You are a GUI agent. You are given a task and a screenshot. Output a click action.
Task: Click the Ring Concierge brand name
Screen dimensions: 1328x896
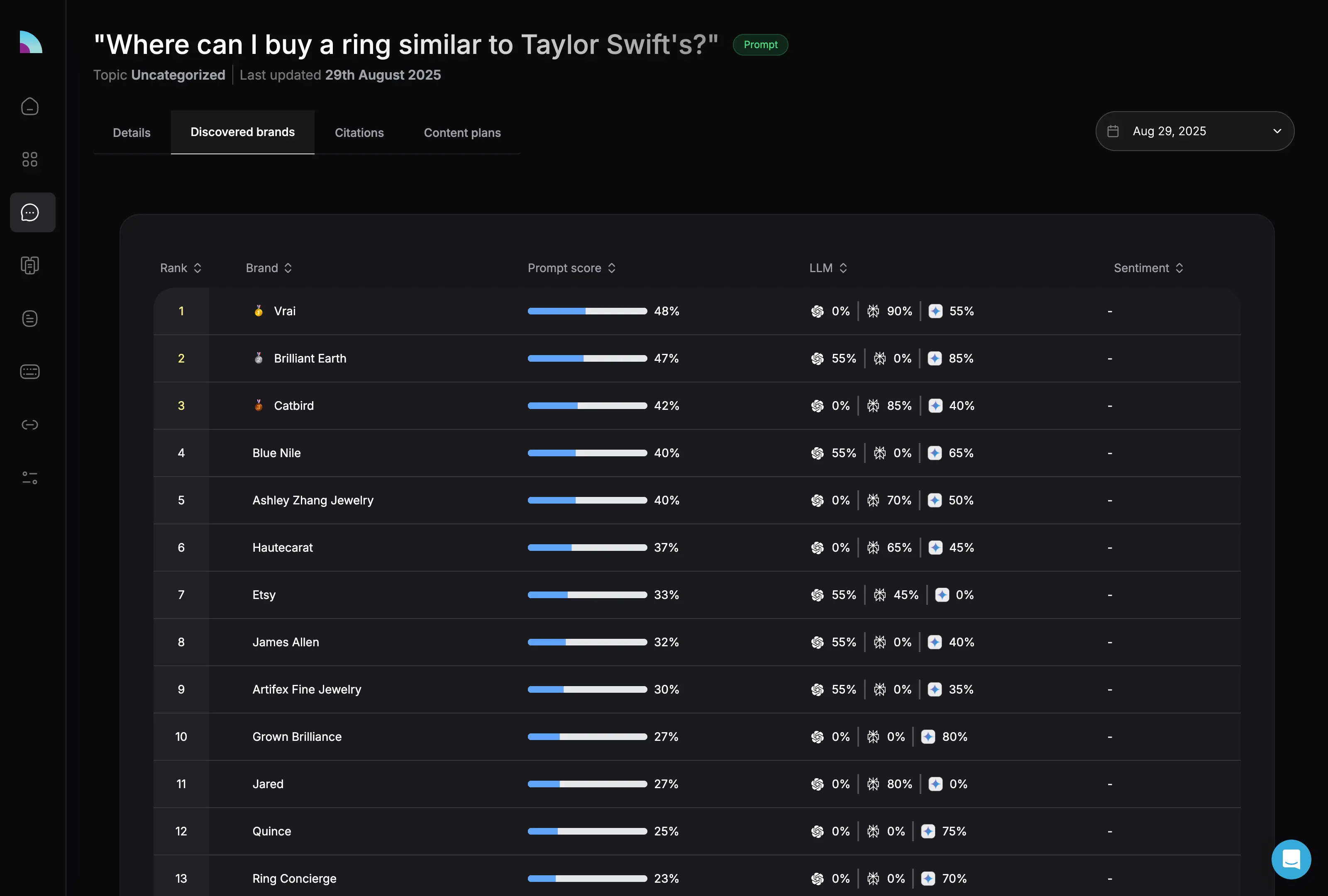[x=294, y=879]
